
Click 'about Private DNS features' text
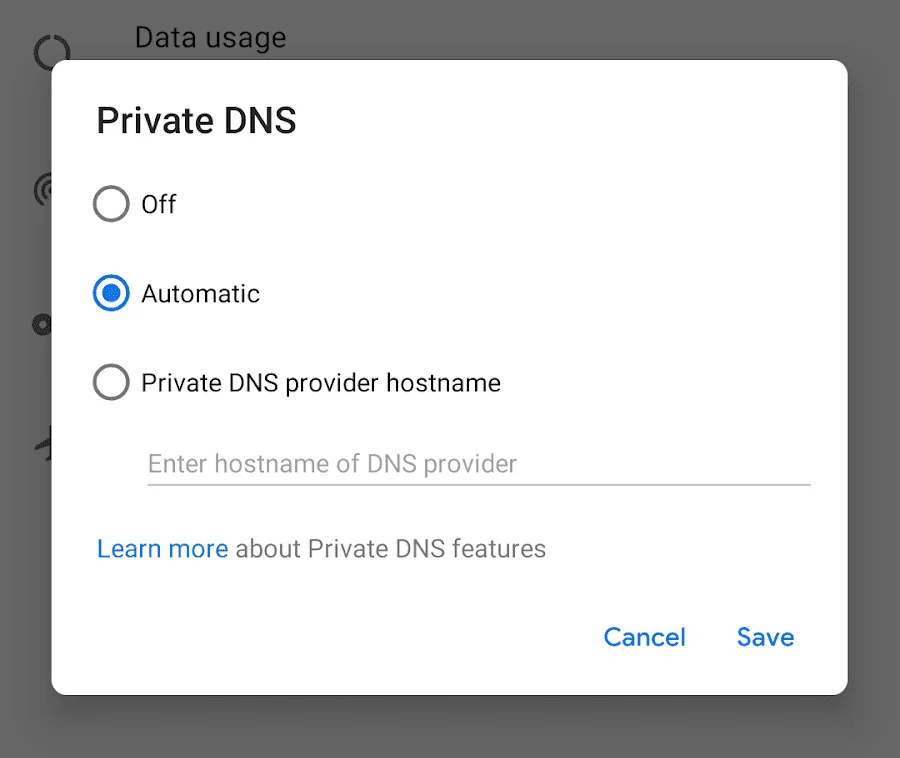pyautogui.click(x=390, y=549)
